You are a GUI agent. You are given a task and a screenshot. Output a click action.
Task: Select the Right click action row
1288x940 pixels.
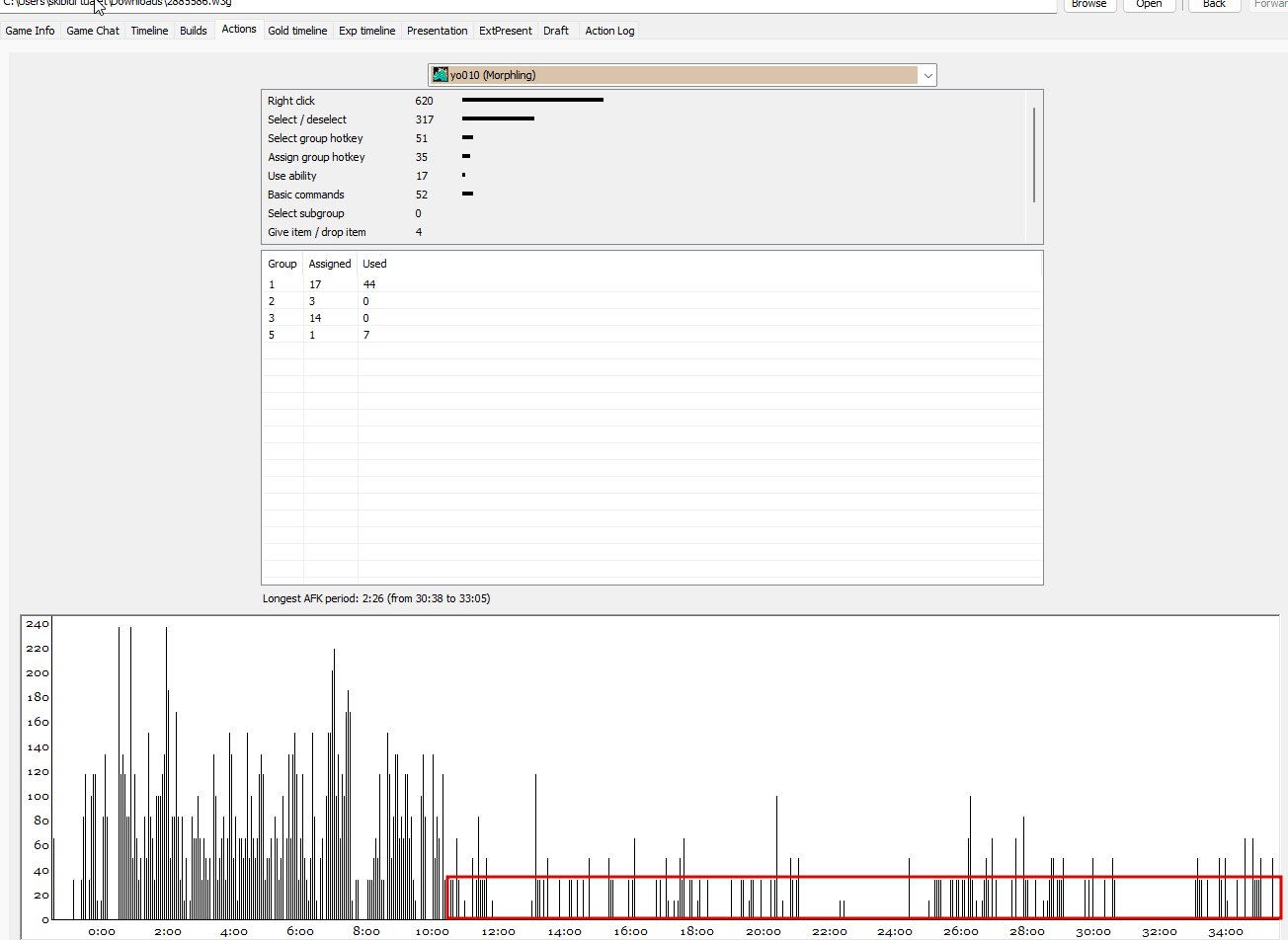(644, 101)
